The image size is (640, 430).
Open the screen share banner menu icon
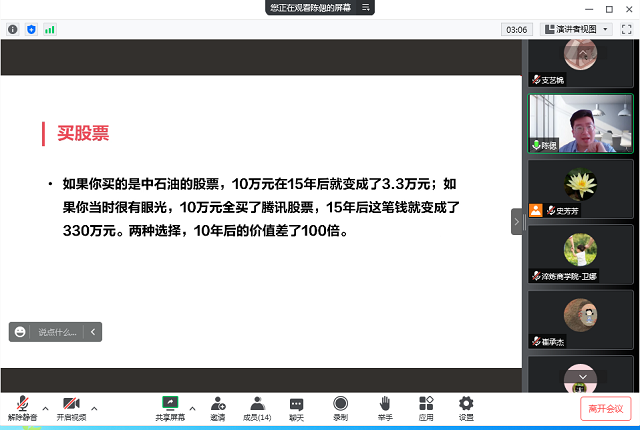[x=365, y=7]
